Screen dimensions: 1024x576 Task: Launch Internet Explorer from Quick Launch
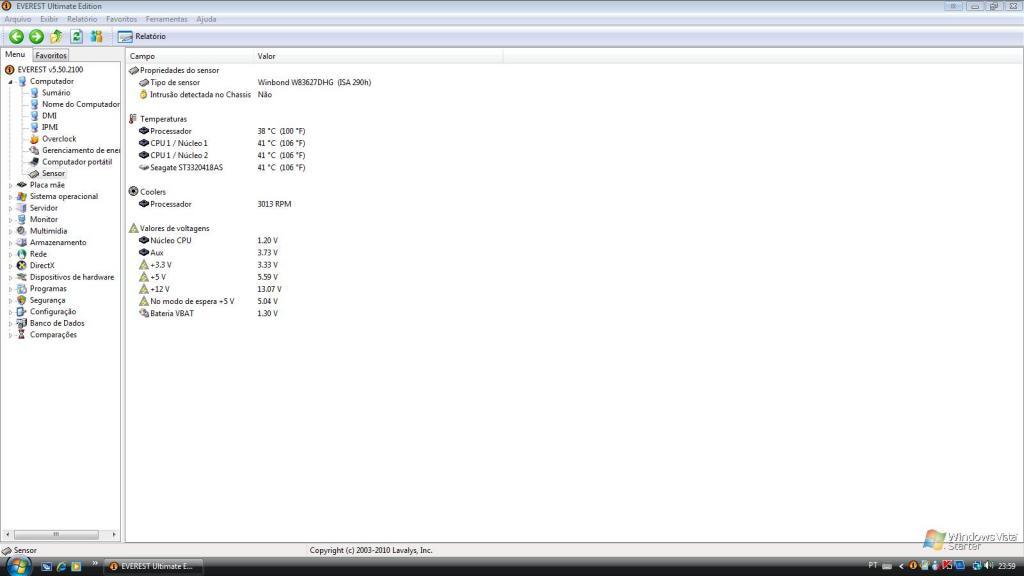coord(61,566)
